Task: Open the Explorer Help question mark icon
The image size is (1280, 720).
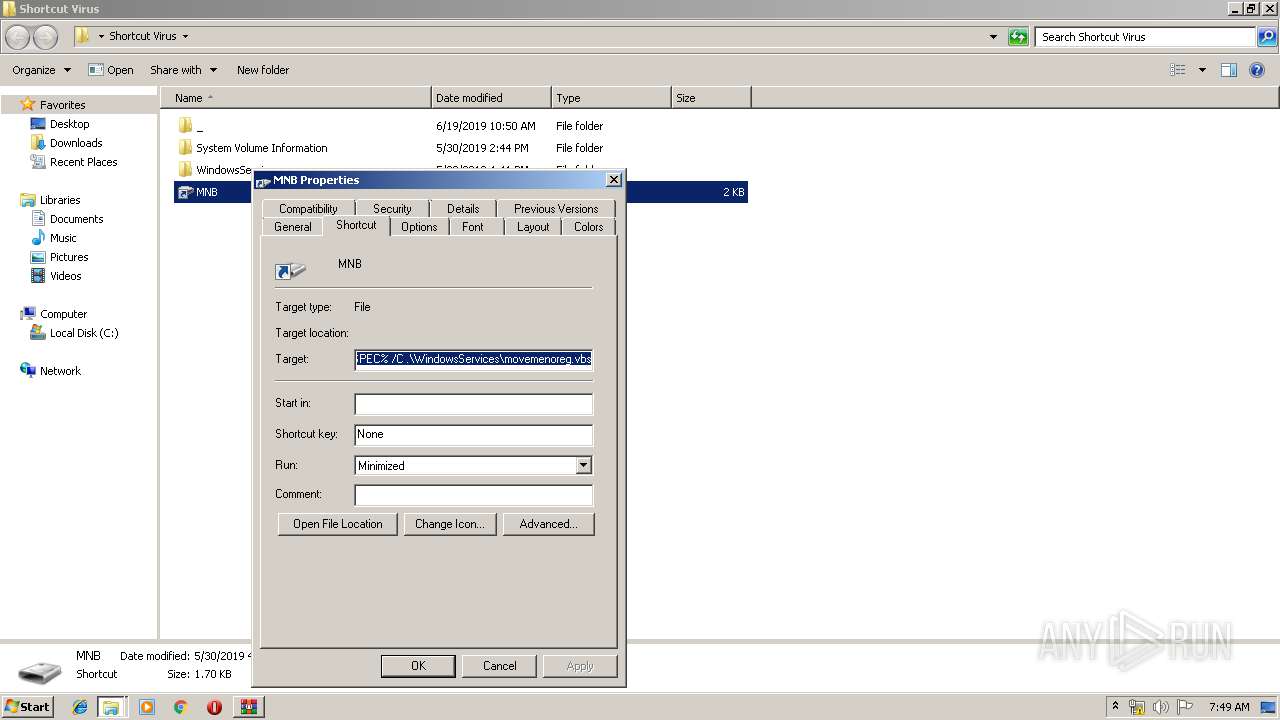Action: 1258,70
